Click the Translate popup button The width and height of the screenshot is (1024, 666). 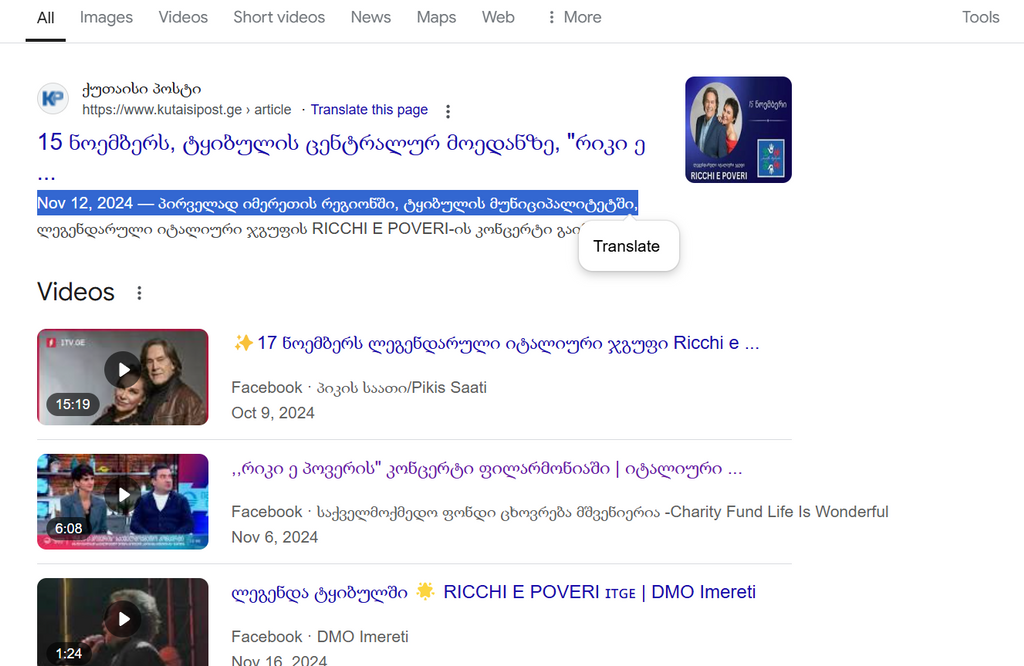(628, 246)
